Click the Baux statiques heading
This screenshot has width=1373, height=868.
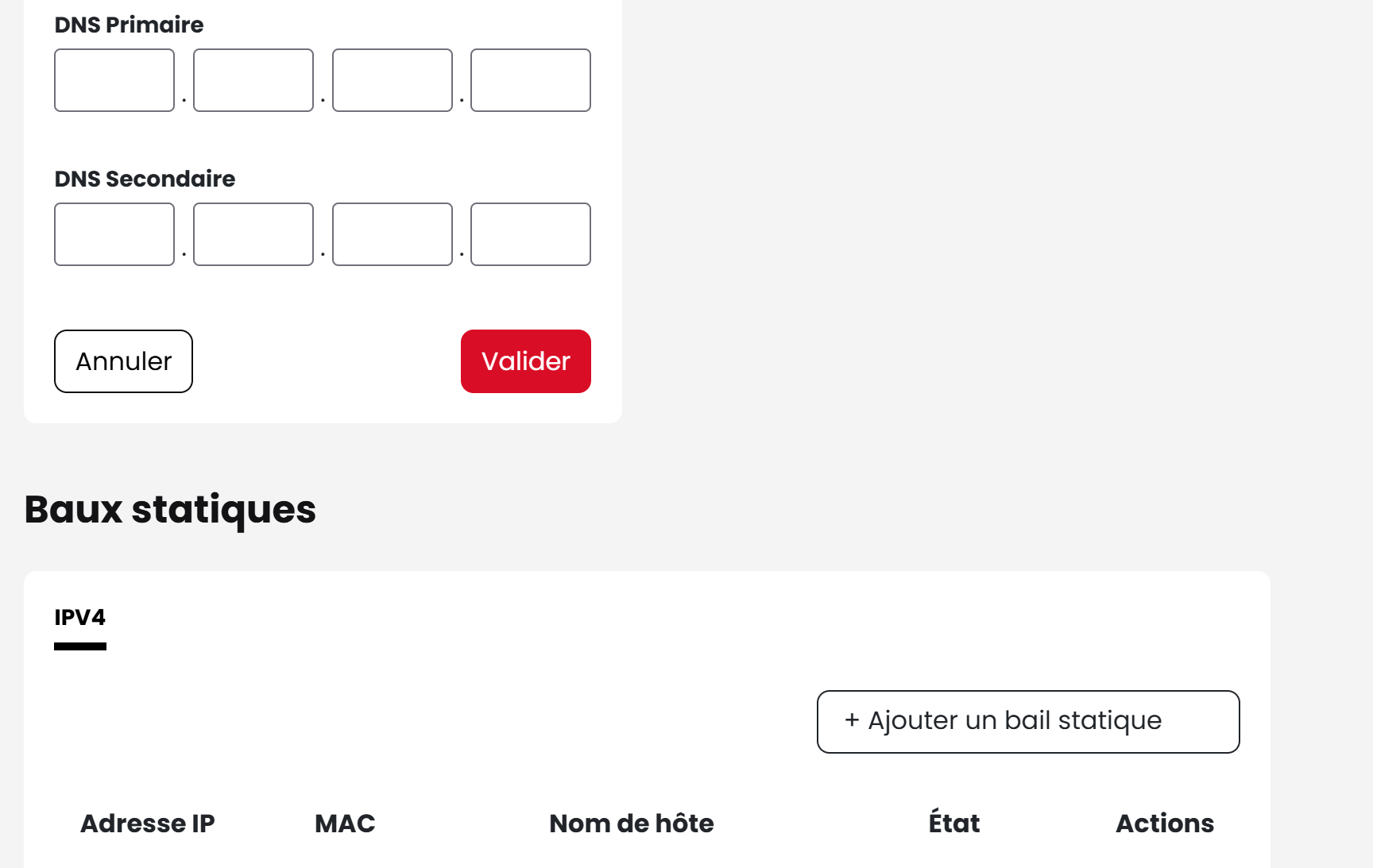click(x=170, y=509)
